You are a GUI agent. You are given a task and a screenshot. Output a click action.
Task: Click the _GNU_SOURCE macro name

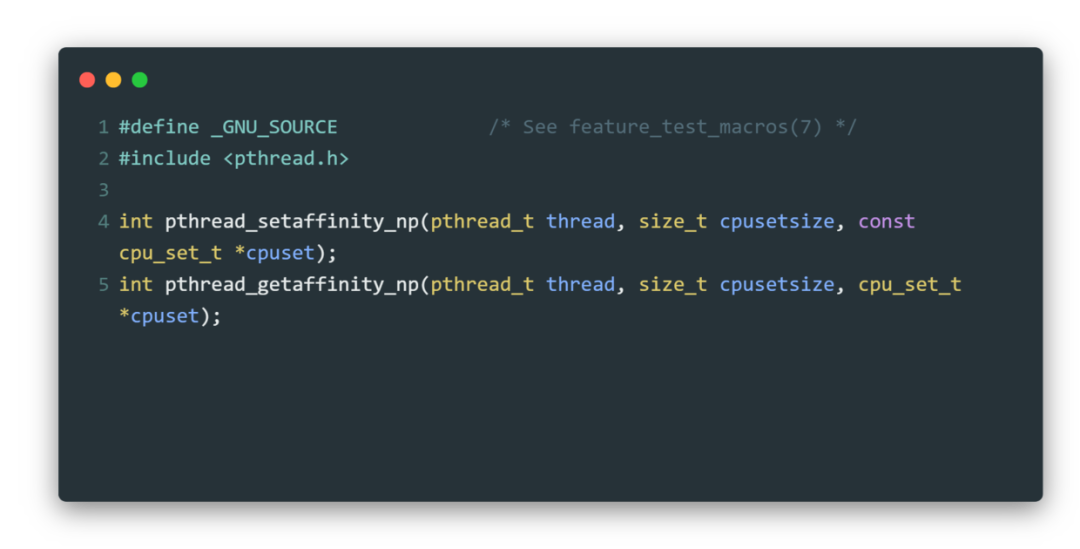pos(274,127)
